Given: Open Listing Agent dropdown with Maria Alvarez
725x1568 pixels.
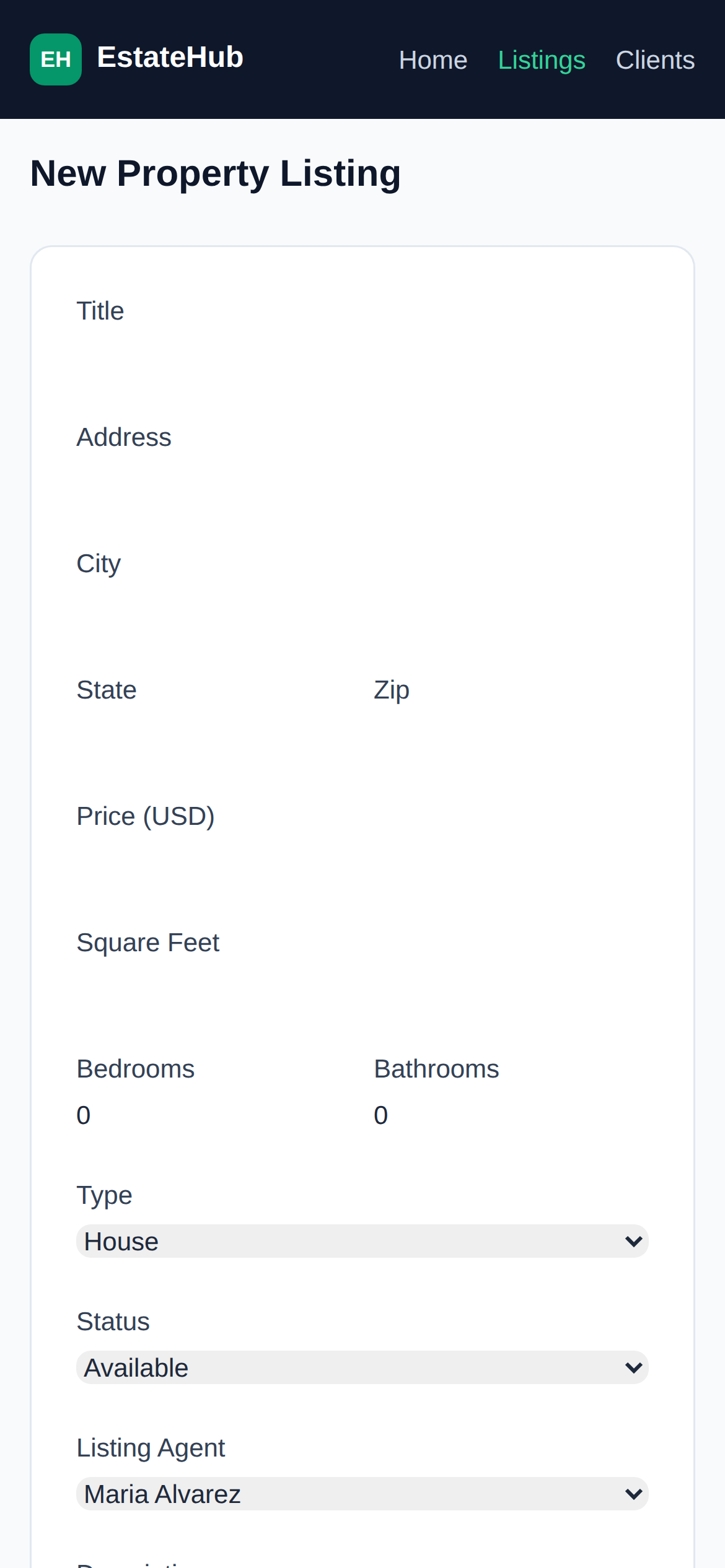Looking at the screenshot, I should point(362,1494).
